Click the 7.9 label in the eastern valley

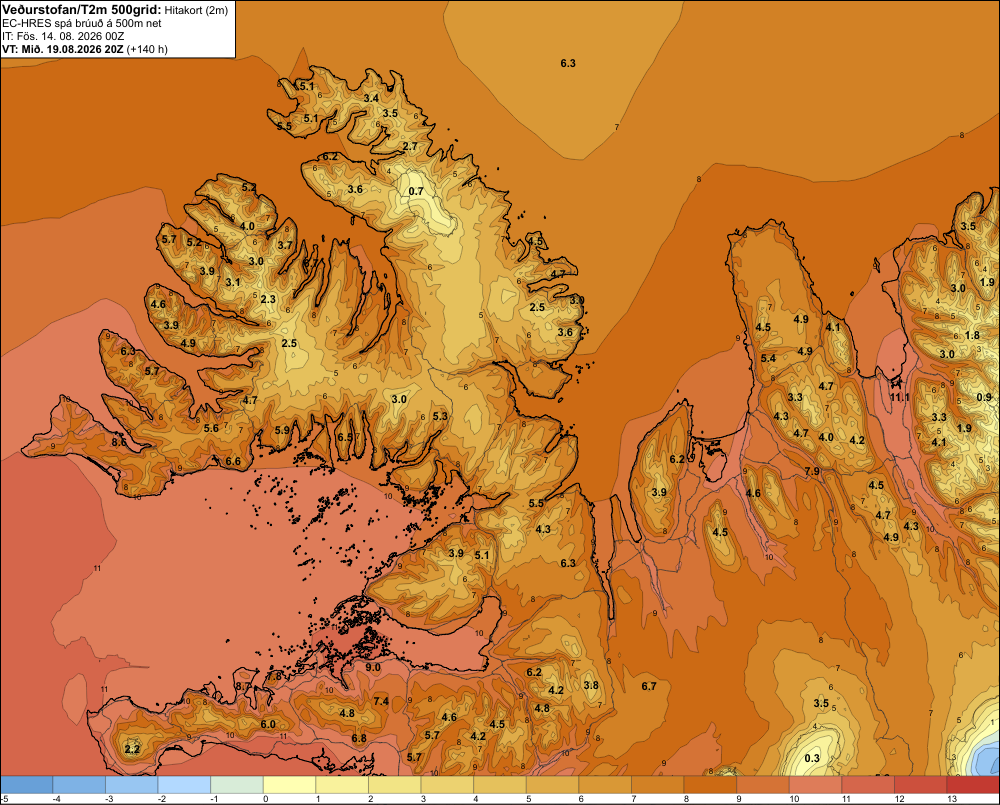(812, 471)
